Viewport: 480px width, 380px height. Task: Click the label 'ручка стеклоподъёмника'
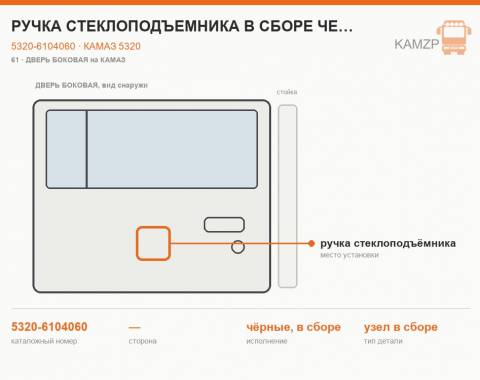click(x=388, y=243)
